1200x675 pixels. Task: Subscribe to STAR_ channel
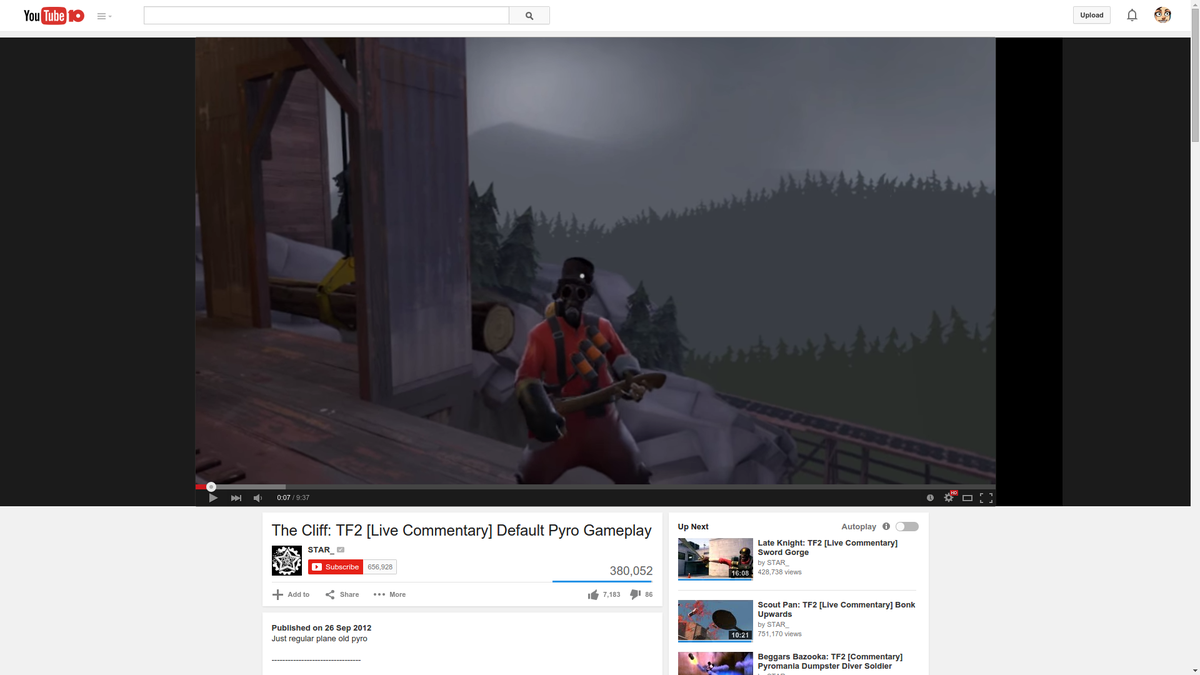click(335, 567)
